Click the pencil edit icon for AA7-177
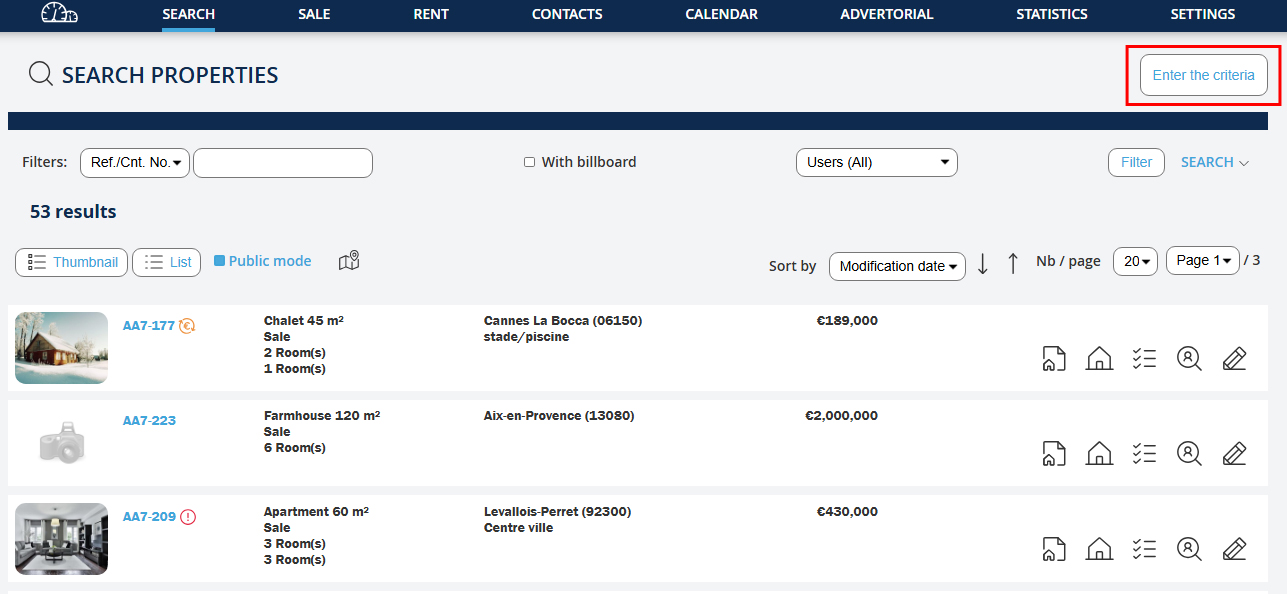Image resolution: width=1287 pixels, height=594 pixels. coord(1234,358)
